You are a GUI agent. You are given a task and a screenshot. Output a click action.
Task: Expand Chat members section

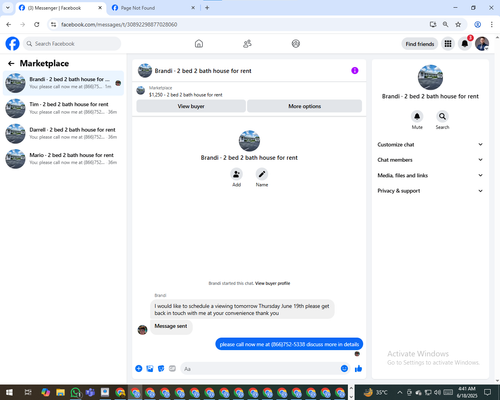430,160
